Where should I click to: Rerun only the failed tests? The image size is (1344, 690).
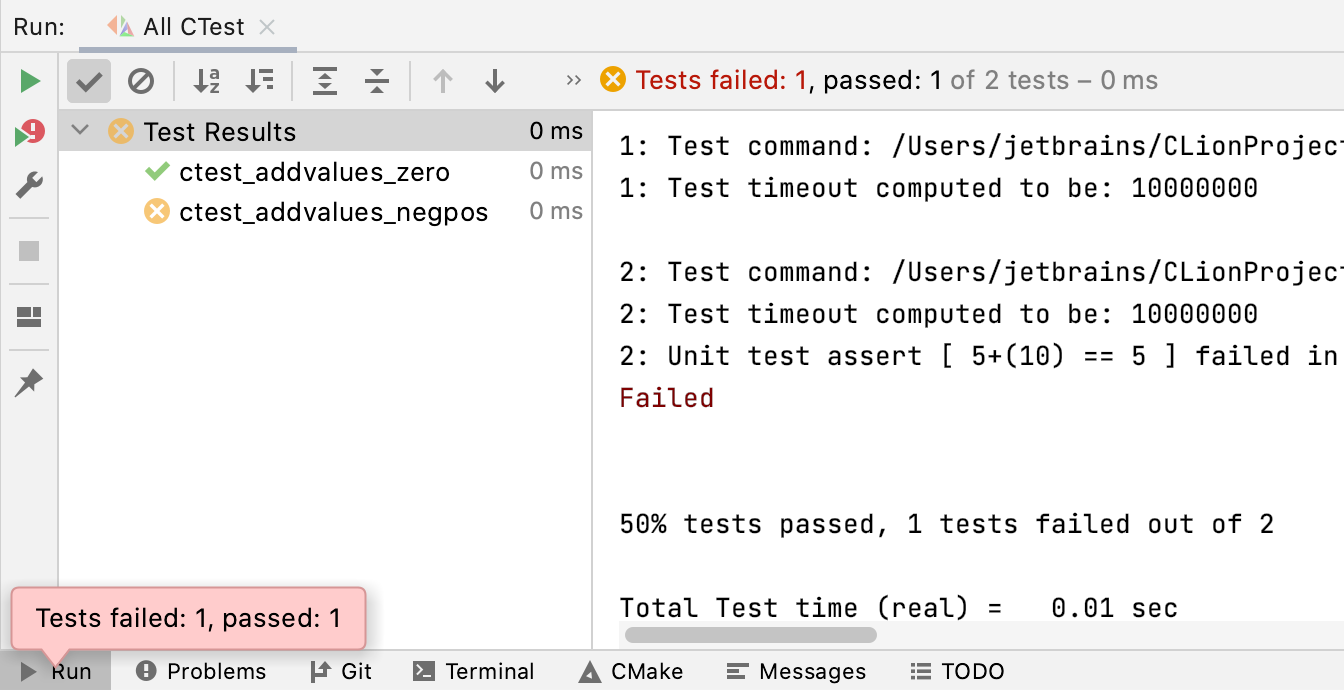(x=30, y=132)
